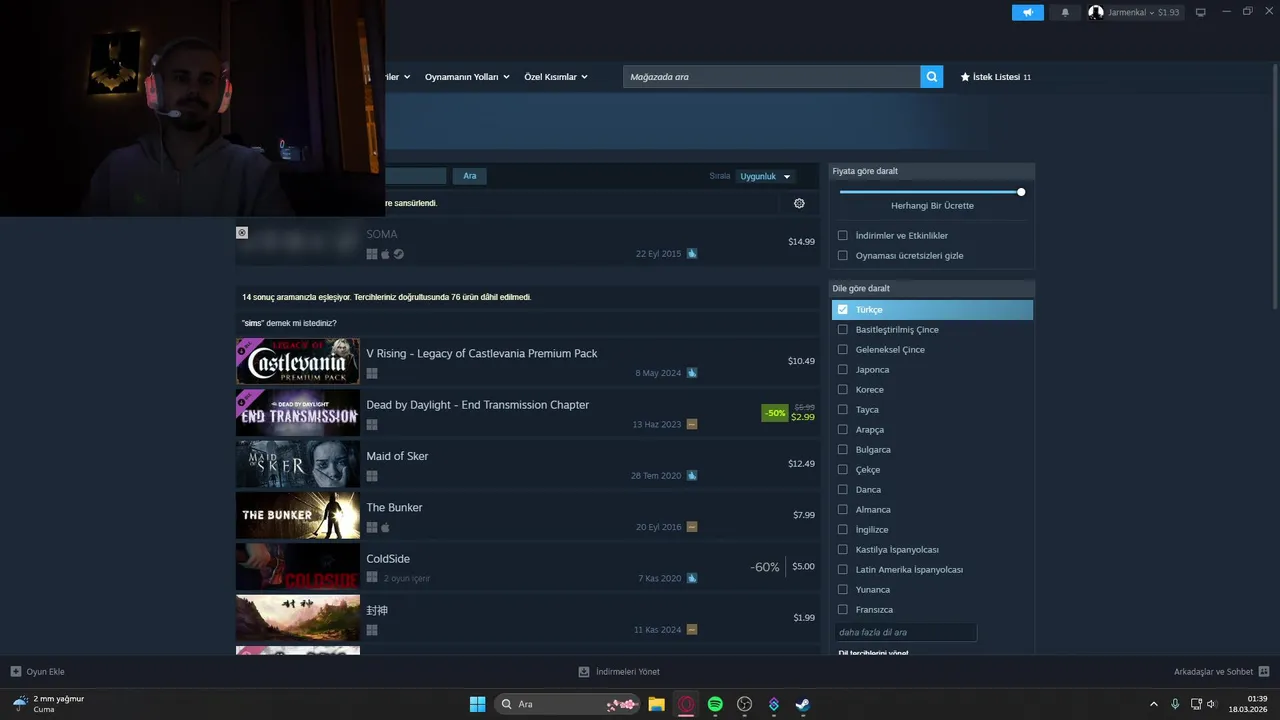1280x720 pixels.
Task: Open Arkadaşlar ve Sohbet panel
Action: click(x=1222, y=672)
